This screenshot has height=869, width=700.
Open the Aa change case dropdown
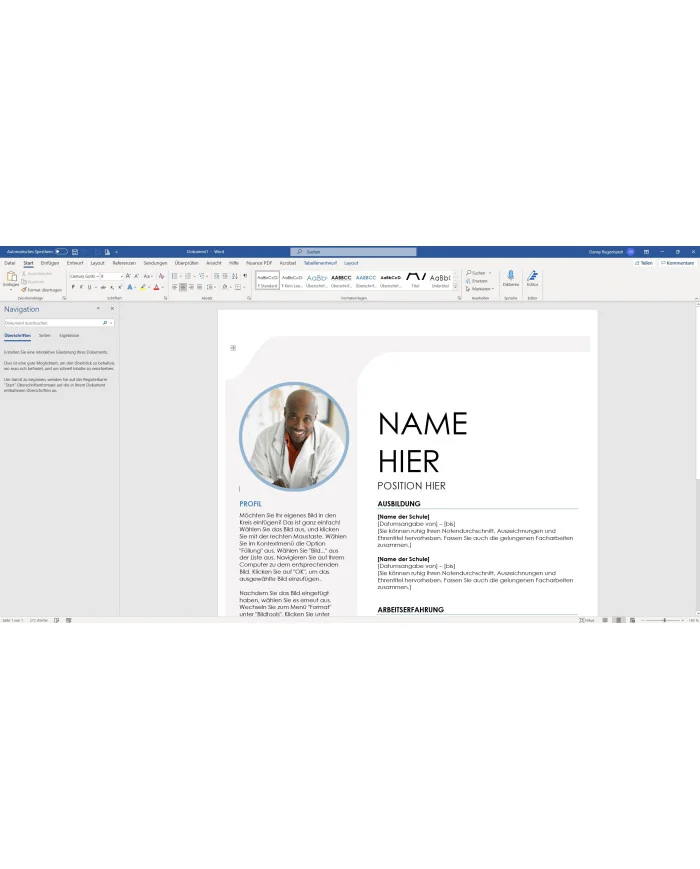click(148, 276)
